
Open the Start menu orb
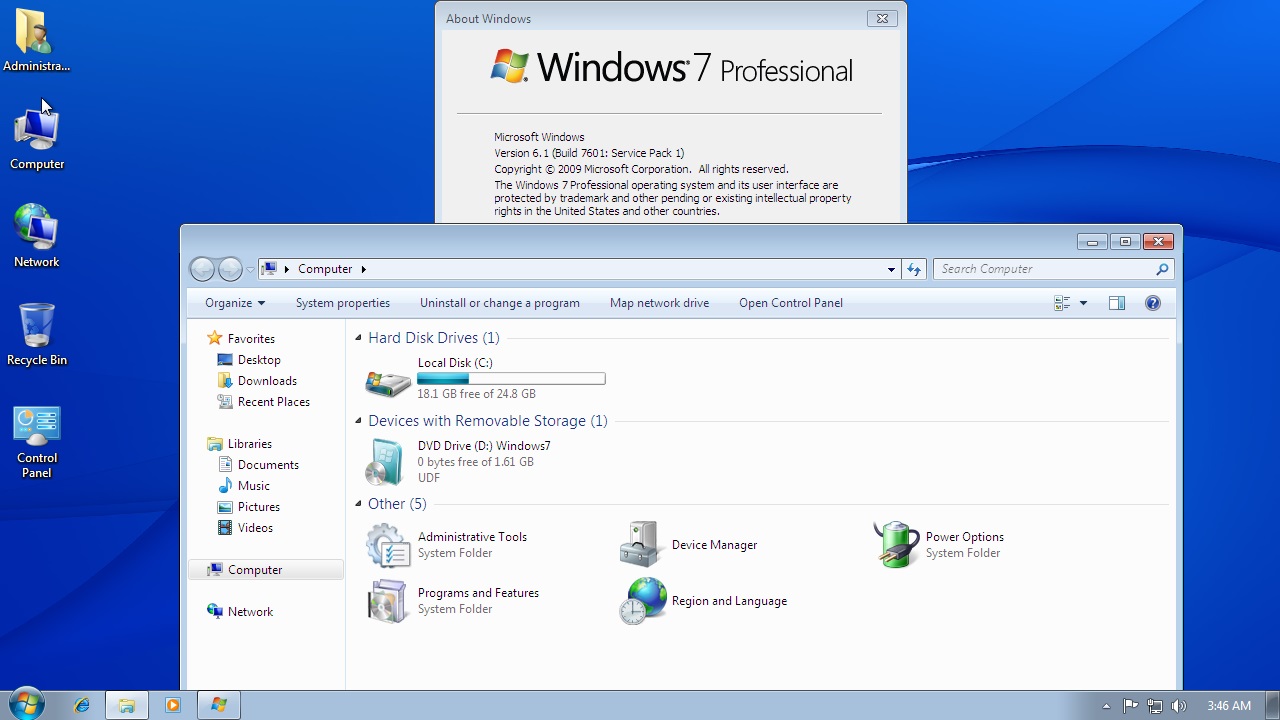(25, 704)
